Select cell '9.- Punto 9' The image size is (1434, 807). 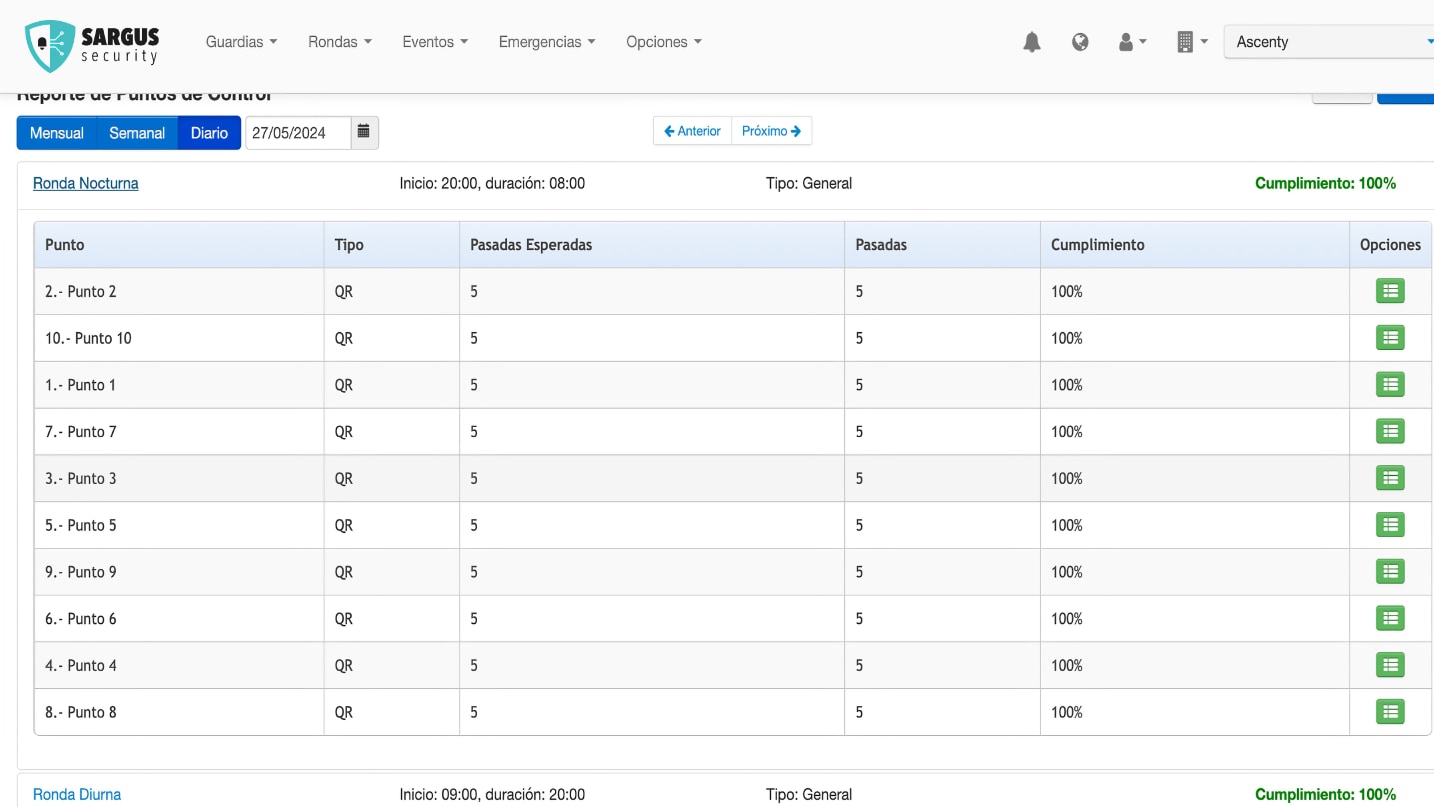tap(179, 572)
